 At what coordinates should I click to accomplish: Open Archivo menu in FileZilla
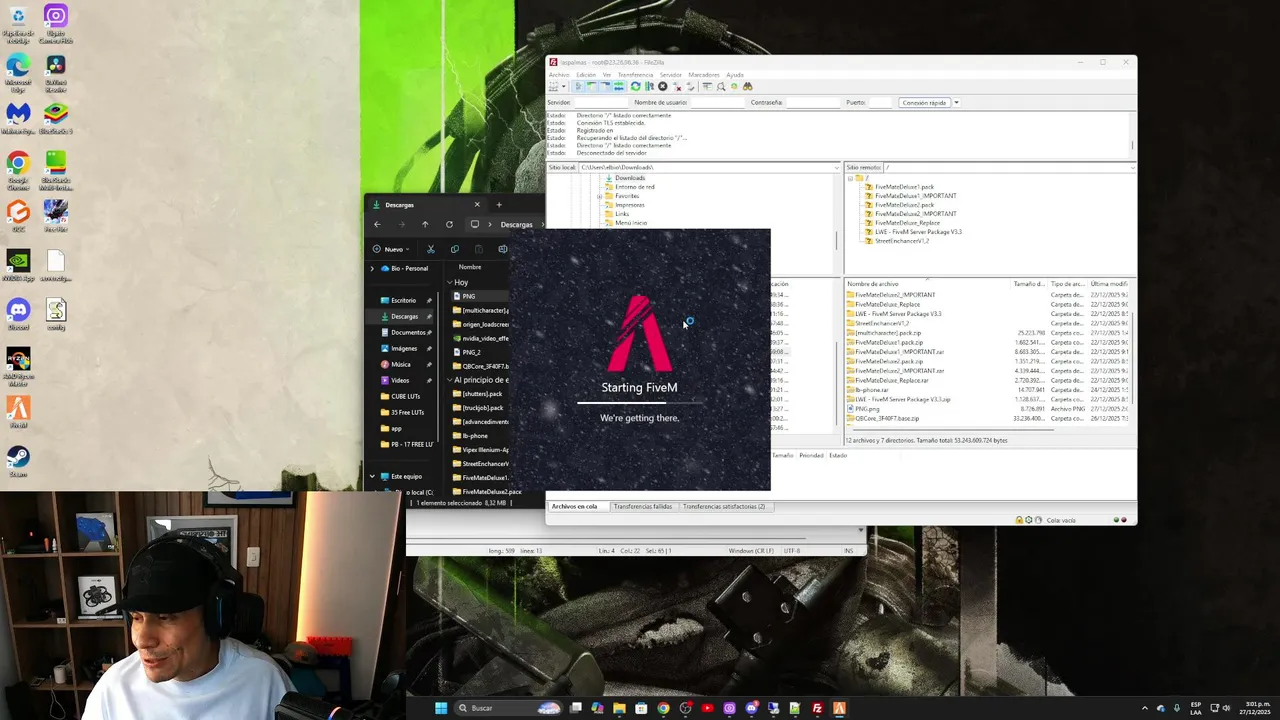[559, 75]
